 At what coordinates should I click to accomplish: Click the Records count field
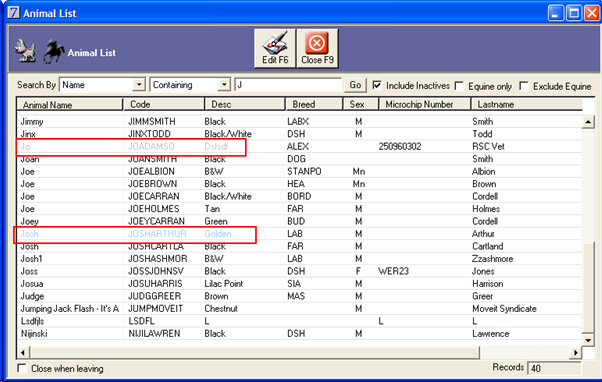[x=554, y=368]
